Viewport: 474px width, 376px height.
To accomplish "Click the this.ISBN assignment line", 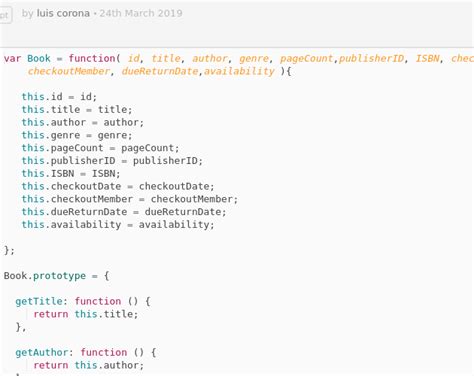I will (x=71, y=174).
